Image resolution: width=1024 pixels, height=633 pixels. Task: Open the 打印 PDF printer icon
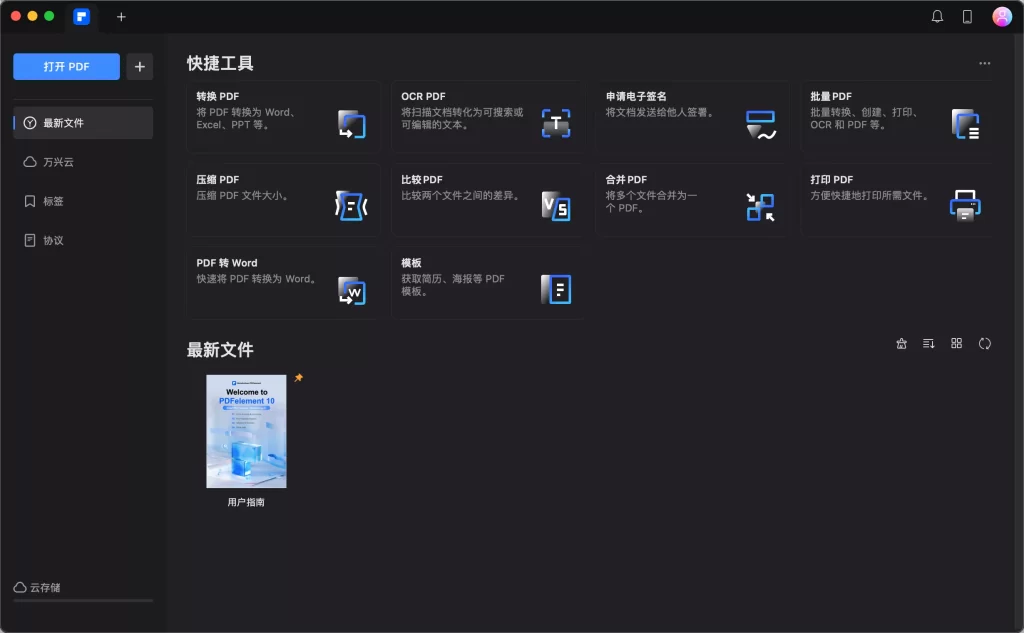click(964, 204)
